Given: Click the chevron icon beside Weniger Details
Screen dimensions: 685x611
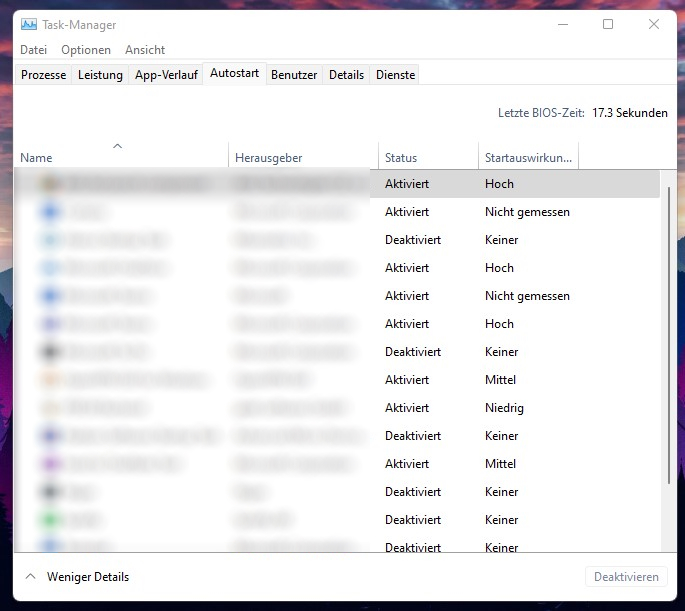Looking at the screenshot, I should pos(30,577).
